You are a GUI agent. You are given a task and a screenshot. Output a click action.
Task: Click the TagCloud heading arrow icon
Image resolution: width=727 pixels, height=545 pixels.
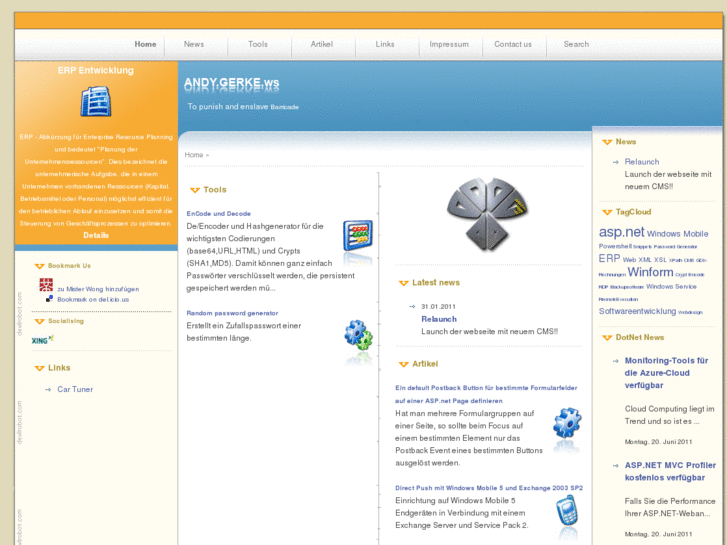[607, 212]
